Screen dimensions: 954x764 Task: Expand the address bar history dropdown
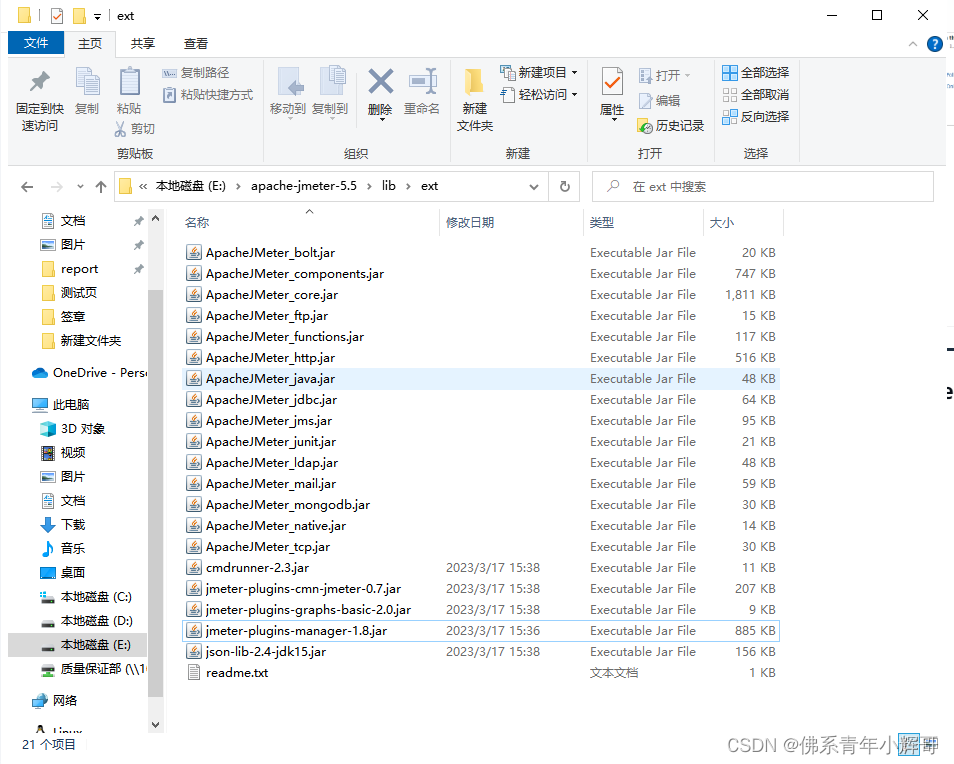pos(534,187)
